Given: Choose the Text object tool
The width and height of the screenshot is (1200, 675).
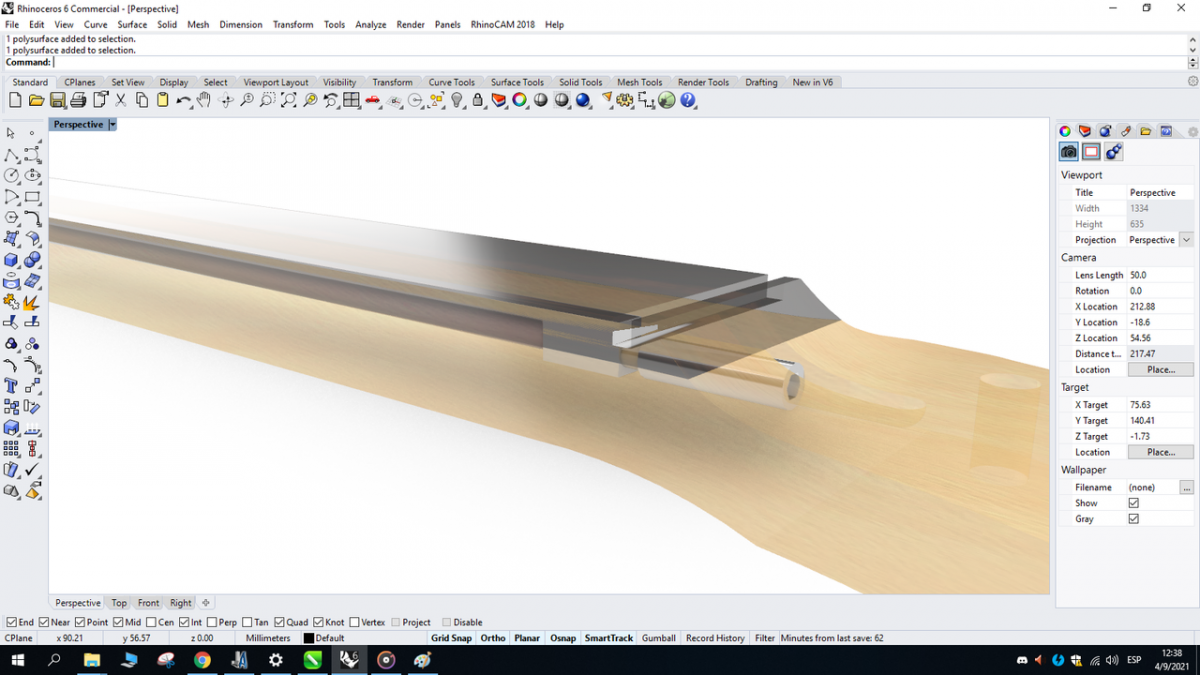Looking at the screenshot, I should pos(11,385).
